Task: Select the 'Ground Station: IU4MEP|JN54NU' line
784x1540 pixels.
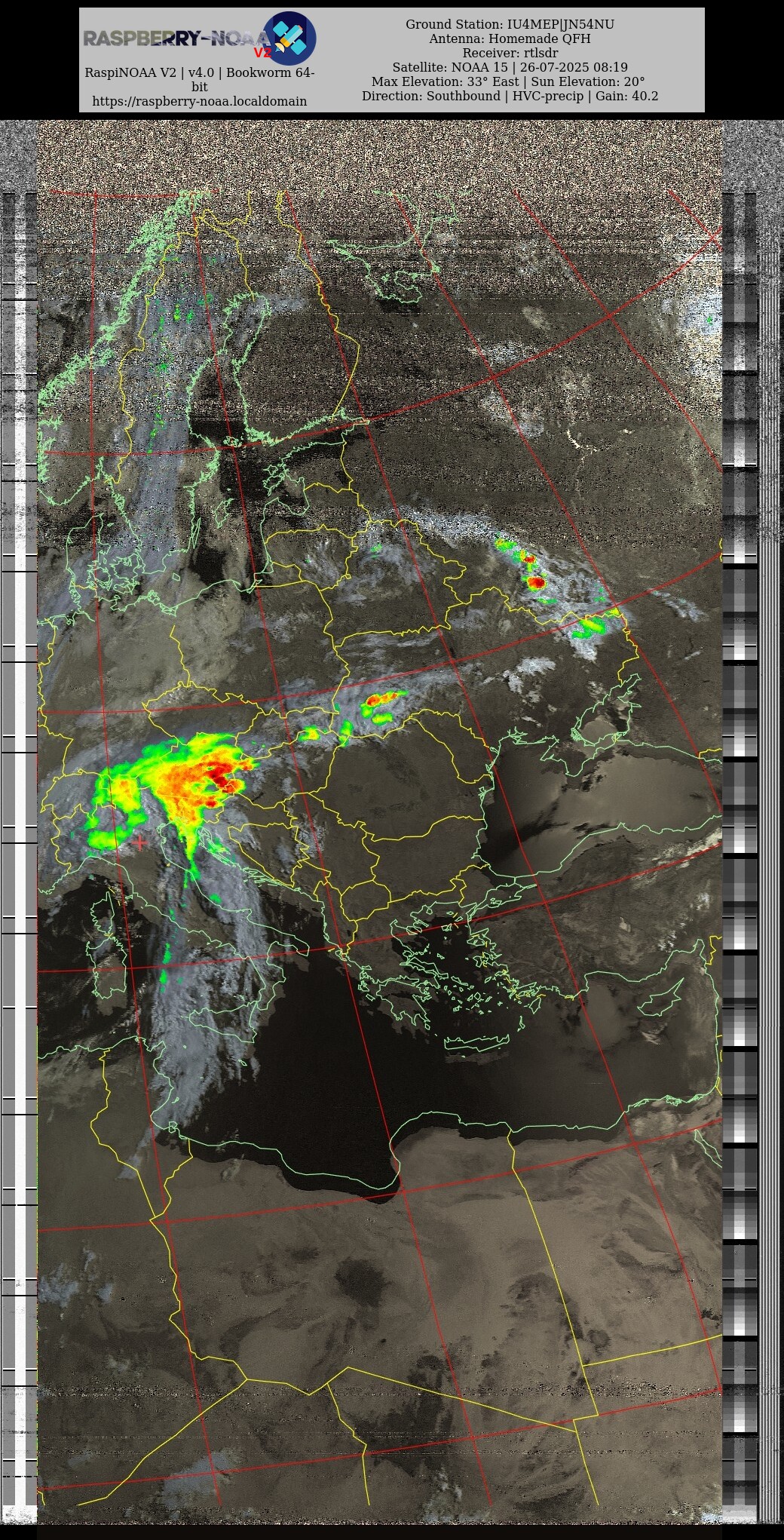Action: (510, 24)
